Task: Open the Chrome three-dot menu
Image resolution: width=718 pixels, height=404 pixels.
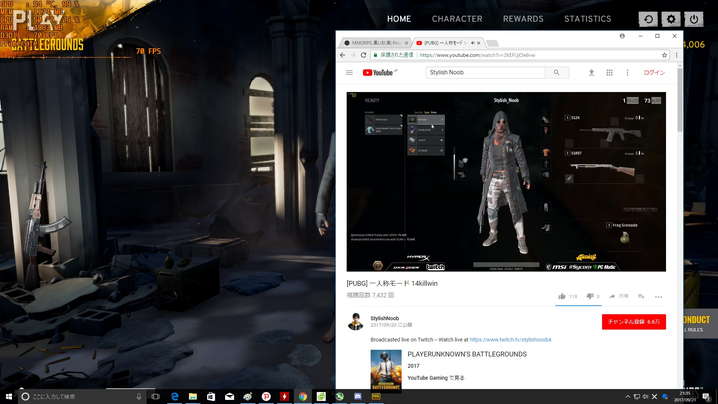Action: coord(676,55)
